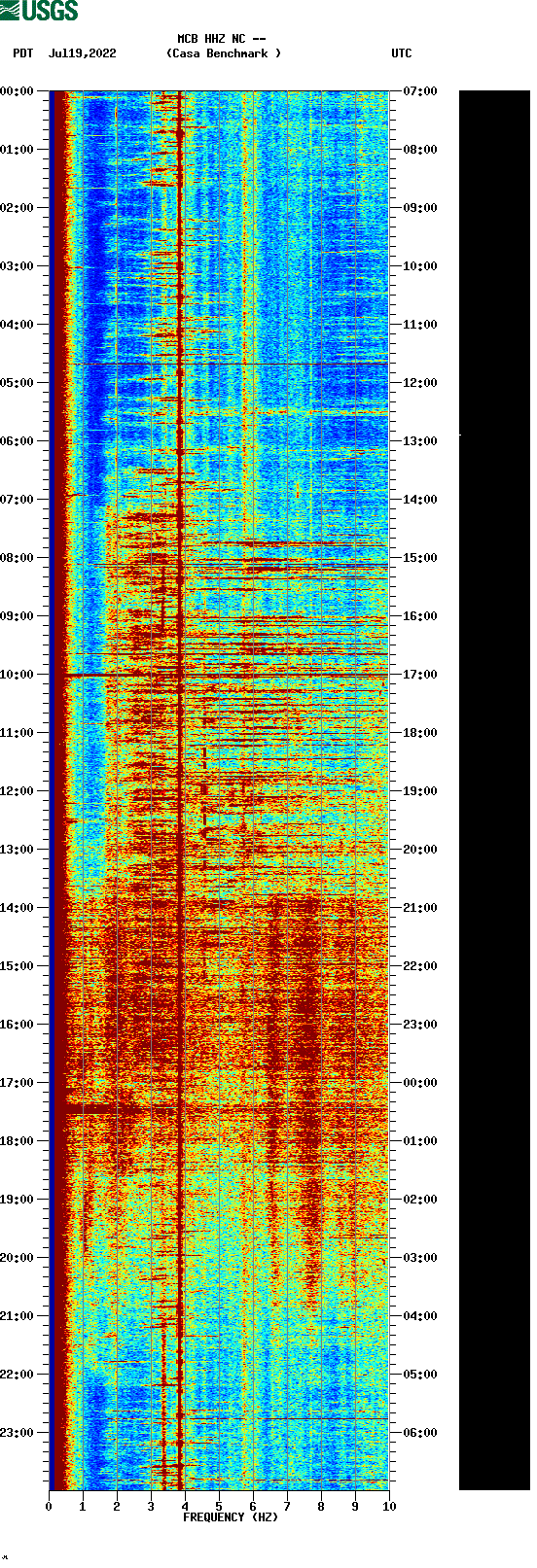Click the '(Casa Benchmark )' subtitle
537x1568 pixels.
tap(224, 53)
